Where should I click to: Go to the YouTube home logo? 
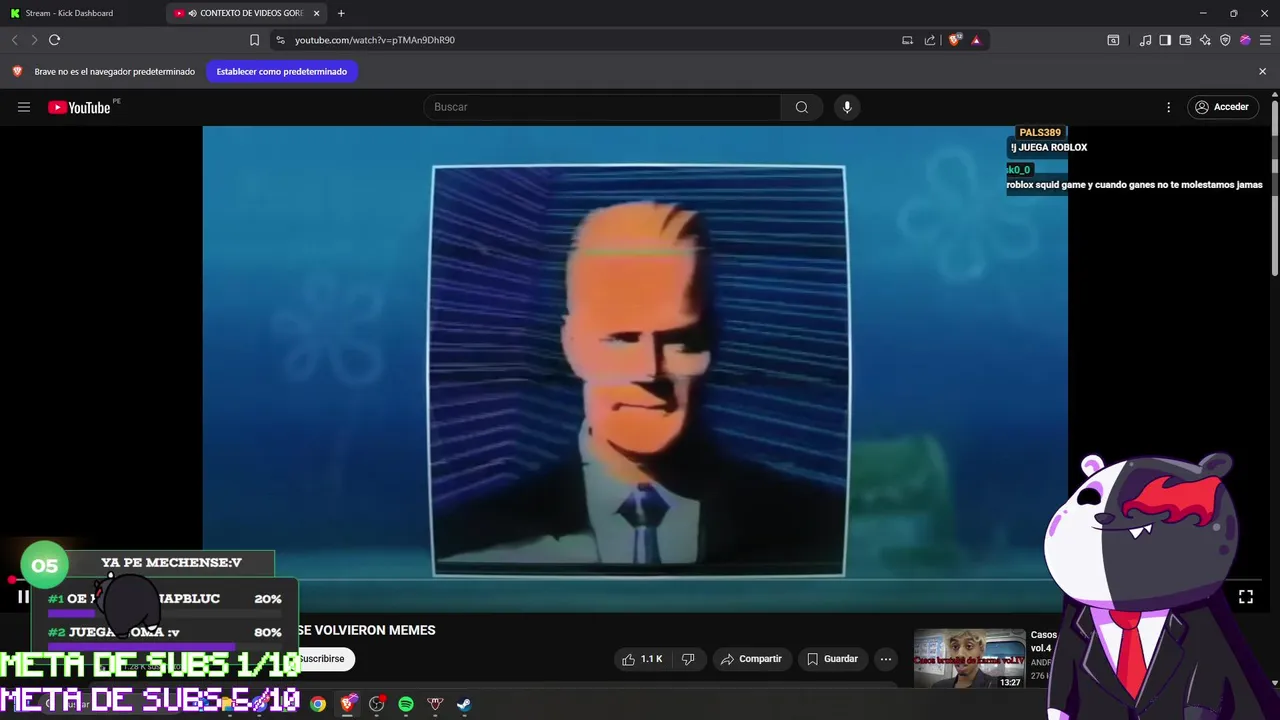[79, 107]
